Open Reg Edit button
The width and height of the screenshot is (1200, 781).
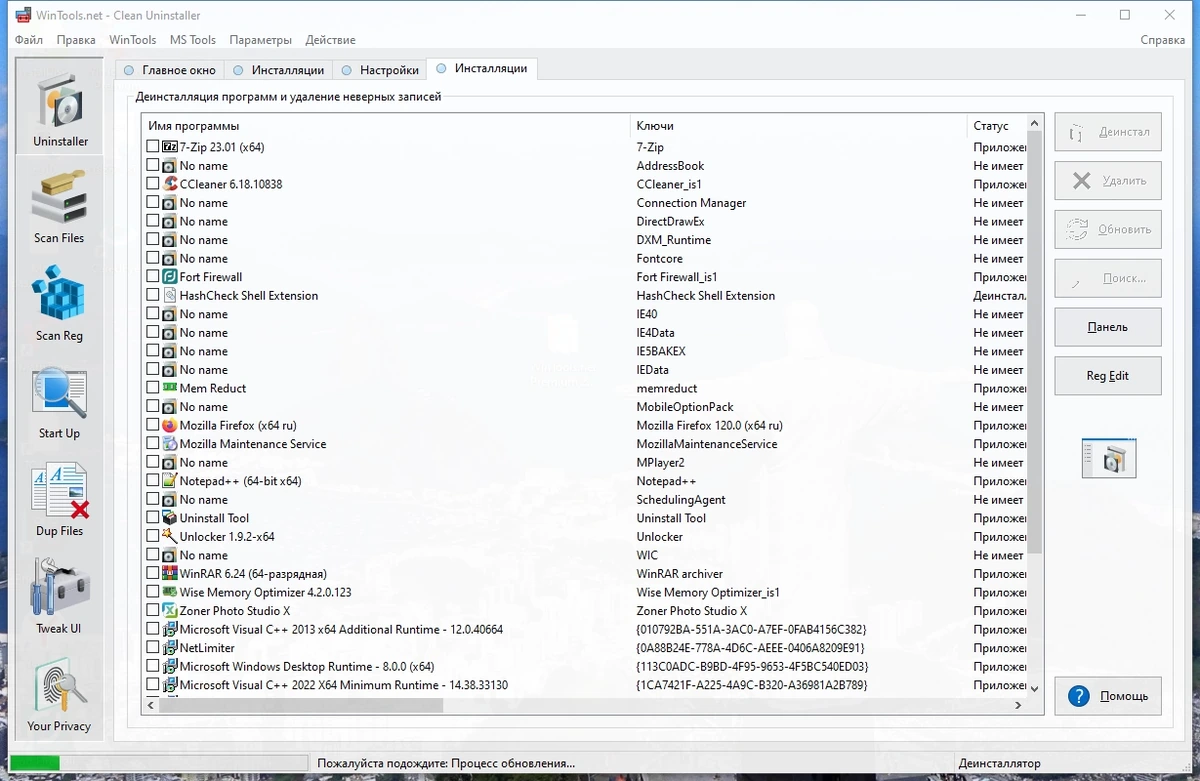[x=1108, y=376]
